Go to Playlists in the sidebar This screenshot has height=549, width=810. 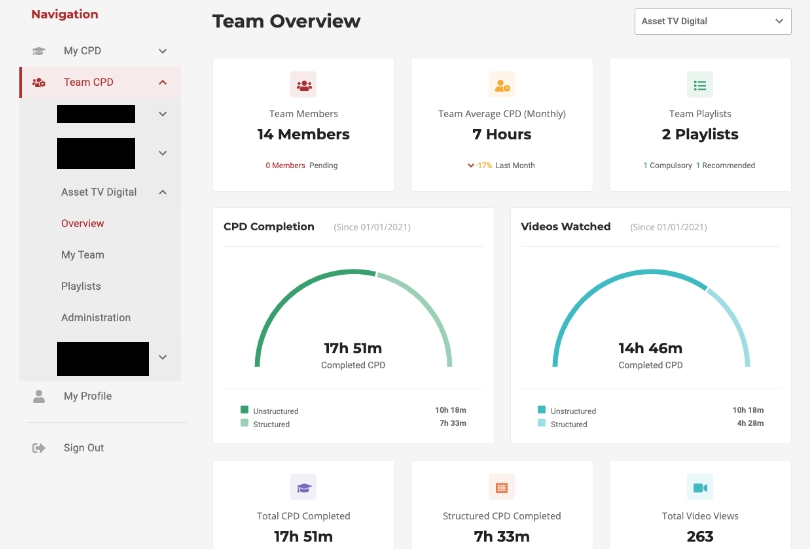click(81, 286)
